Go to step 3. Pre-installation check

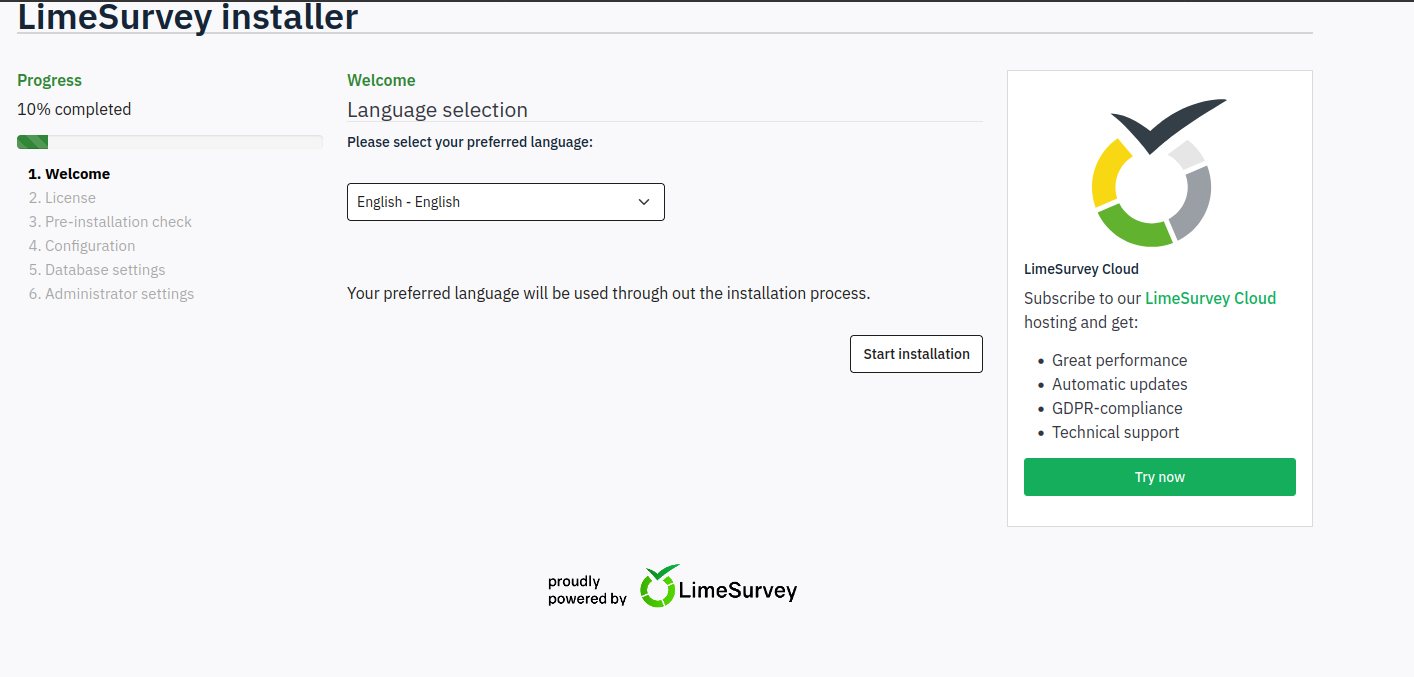click(110, 222)
